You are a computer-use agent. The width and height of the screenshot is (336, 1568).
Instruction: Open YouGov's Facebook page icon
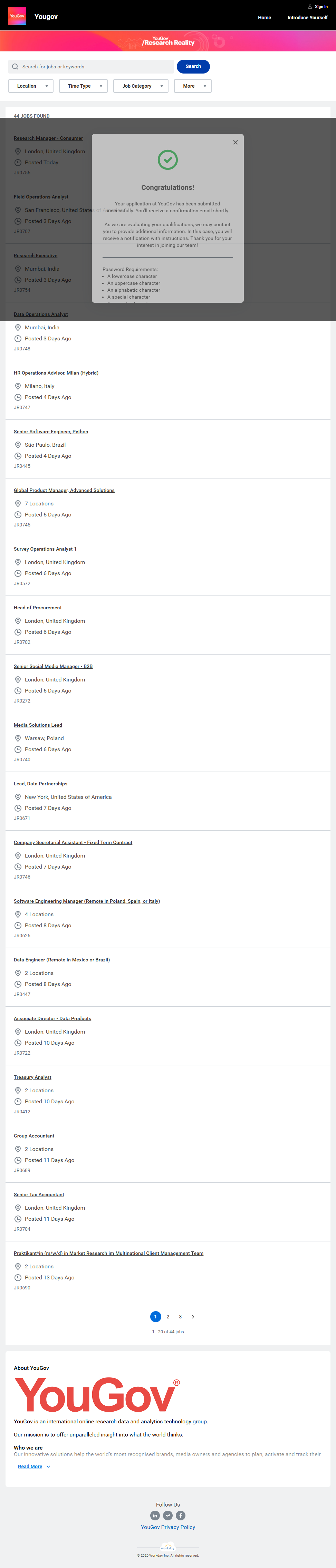181,1515
